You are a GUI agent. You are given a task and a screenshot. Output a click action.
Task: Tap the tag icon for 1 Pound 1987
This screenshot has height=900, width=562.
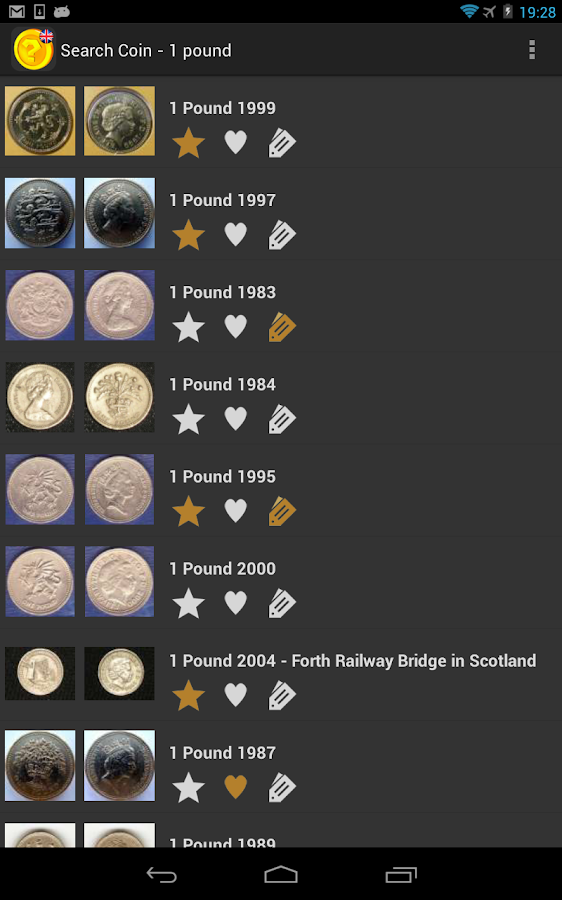tap(282, 788)
